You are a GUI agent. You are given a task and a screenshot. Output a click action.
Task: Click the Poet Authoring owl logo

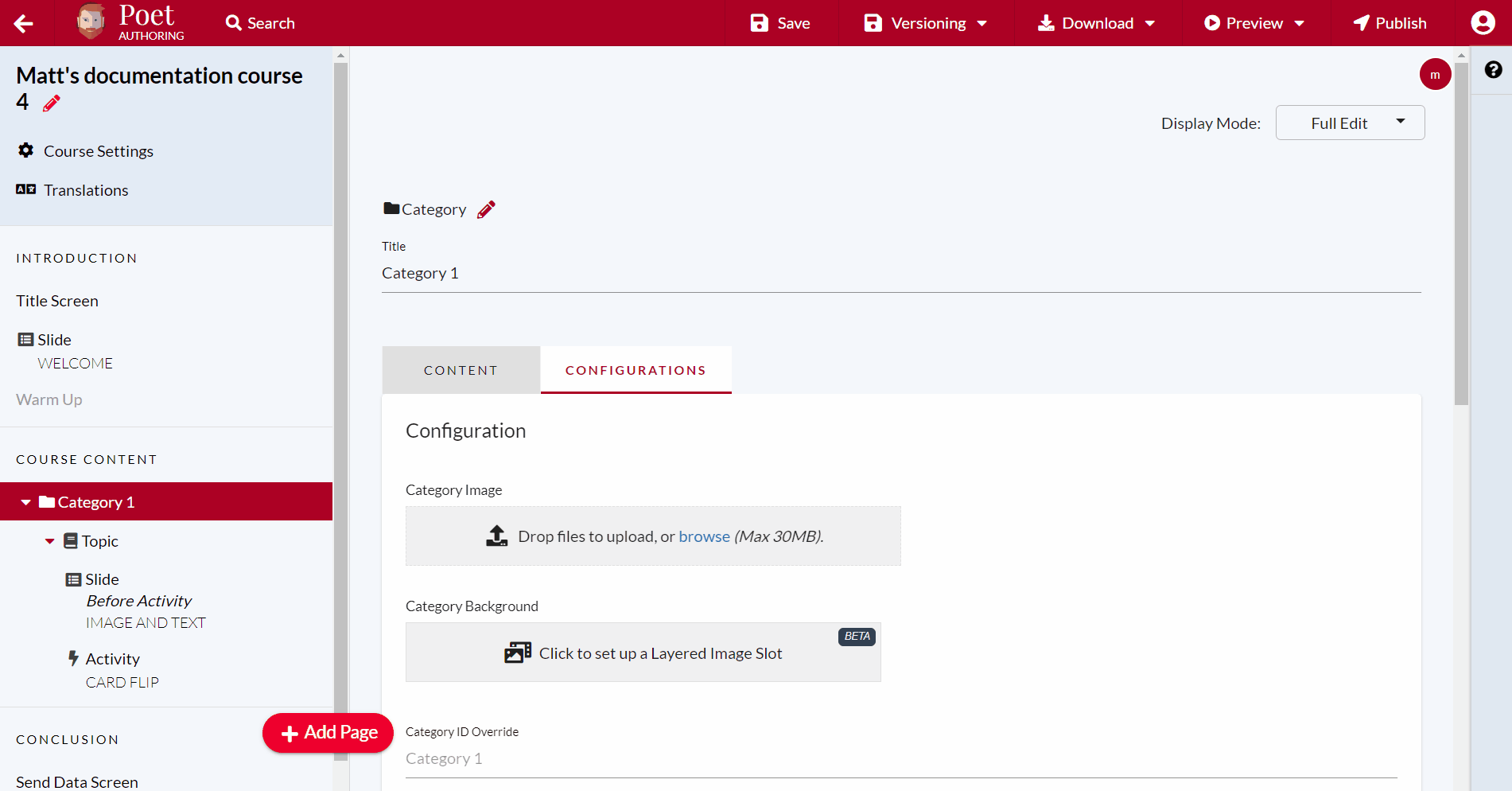(x=90, y=21)
